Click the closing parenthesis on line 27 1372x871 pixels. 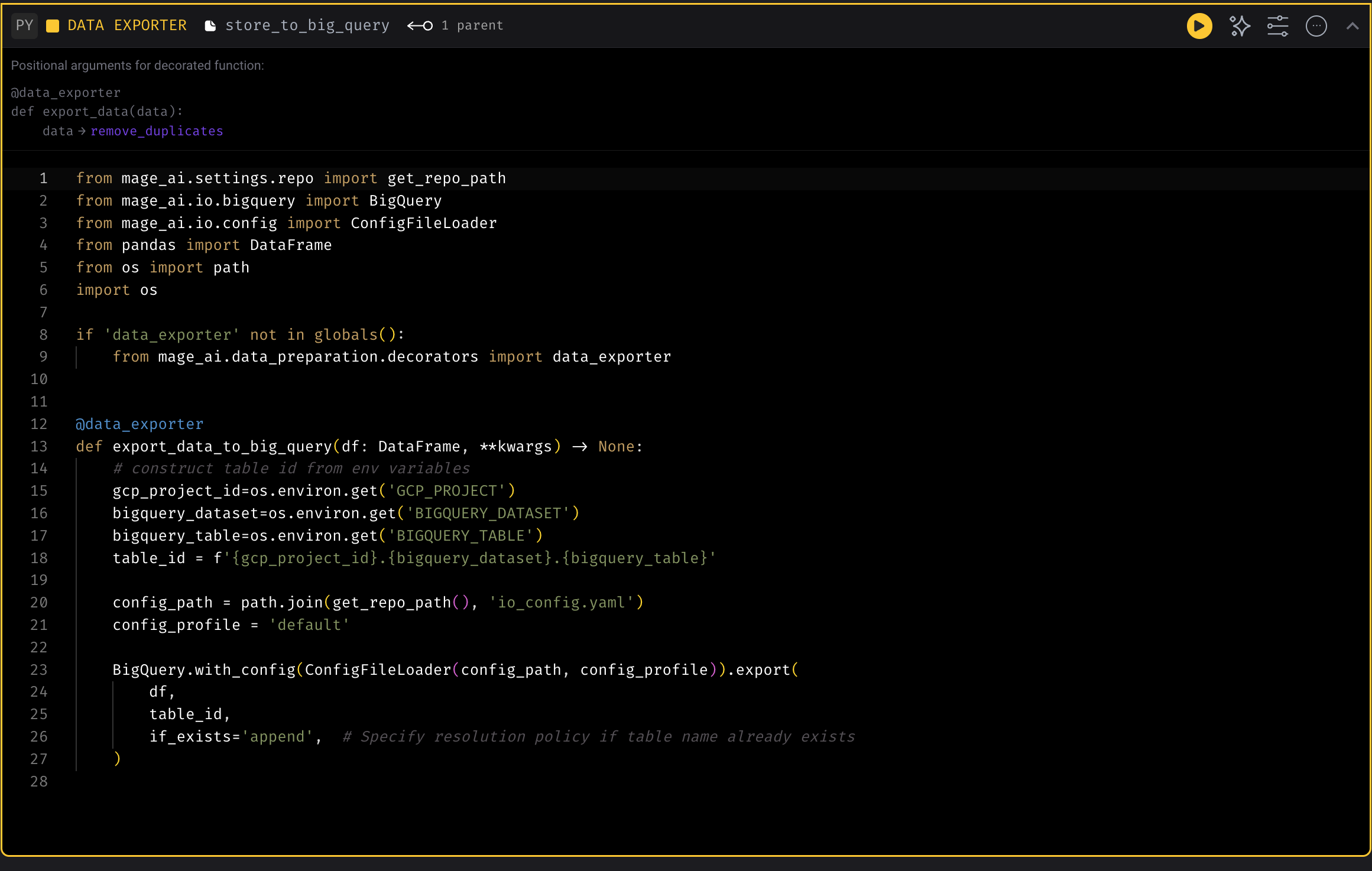coord(117,759)
